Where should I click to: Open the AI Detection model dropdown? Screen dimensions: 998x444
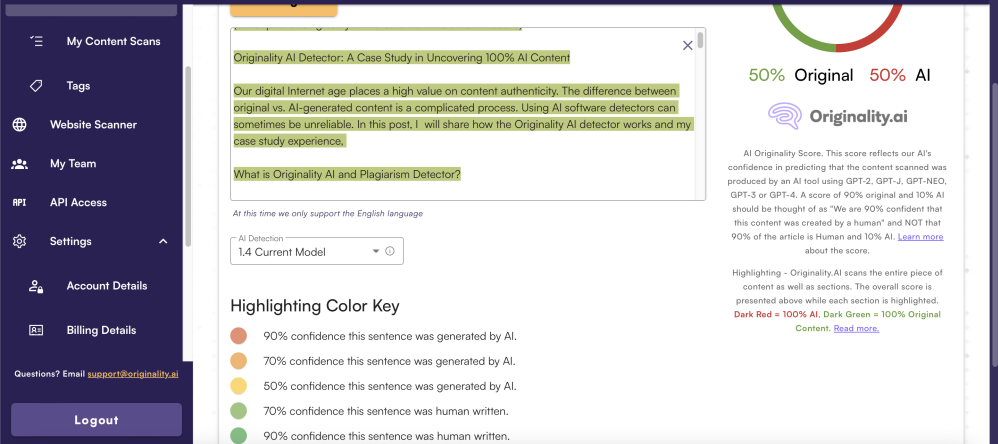pyautogui.click(x=316, y=251)
